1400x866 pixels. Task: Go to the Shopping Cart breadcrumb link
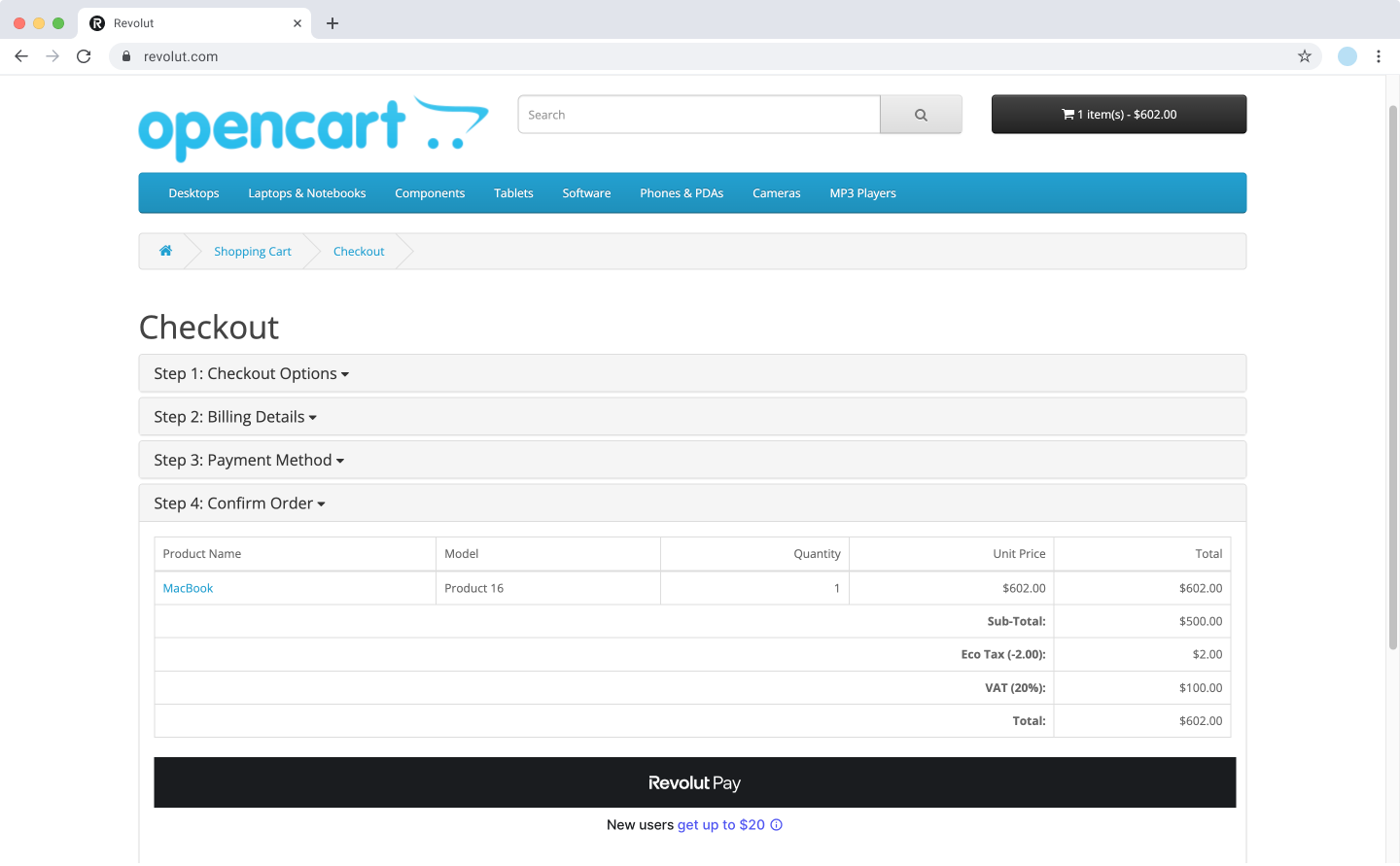click(253, 252)
